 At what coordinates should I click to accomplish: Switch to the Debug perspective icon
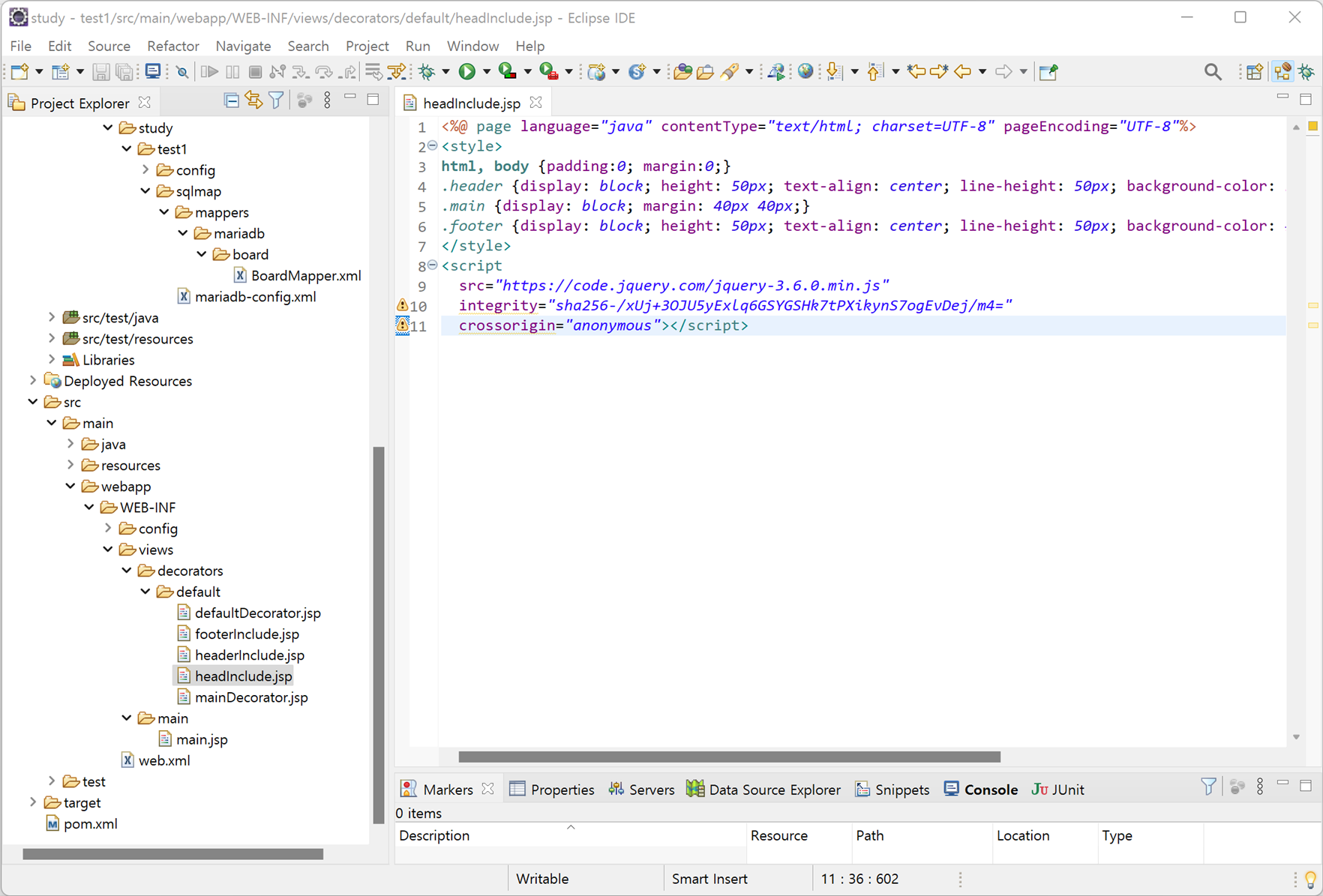(x=1307, y=72)
